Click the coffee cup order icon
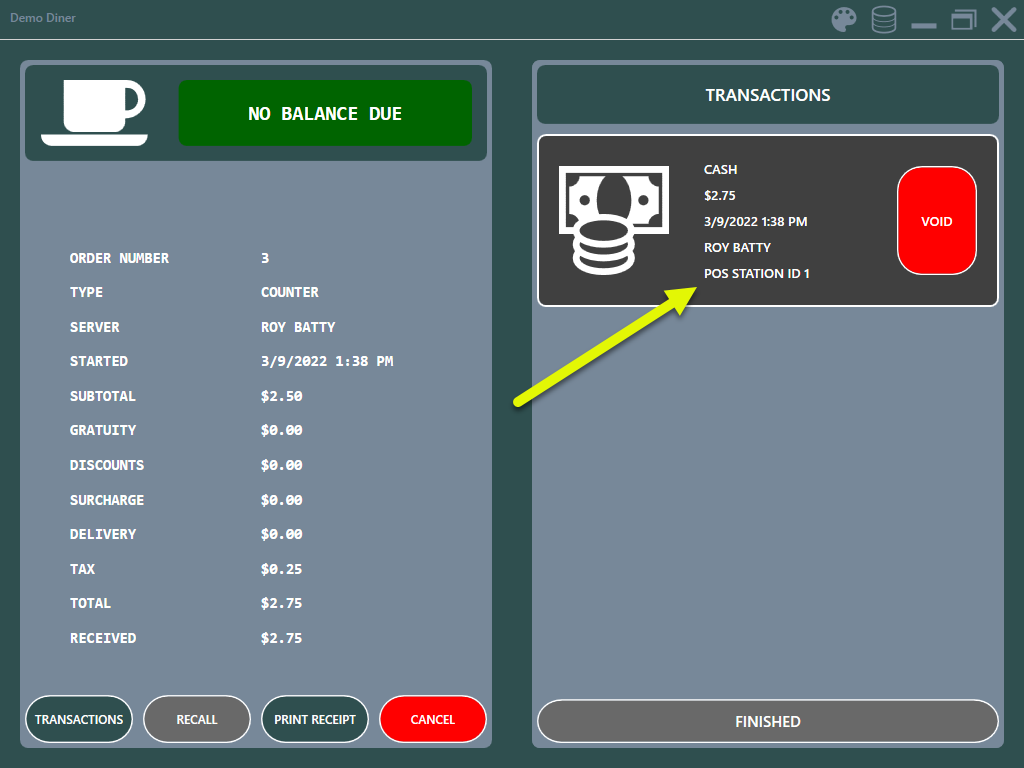Screen dimensions: 1024x768 [x=95, y=112]
